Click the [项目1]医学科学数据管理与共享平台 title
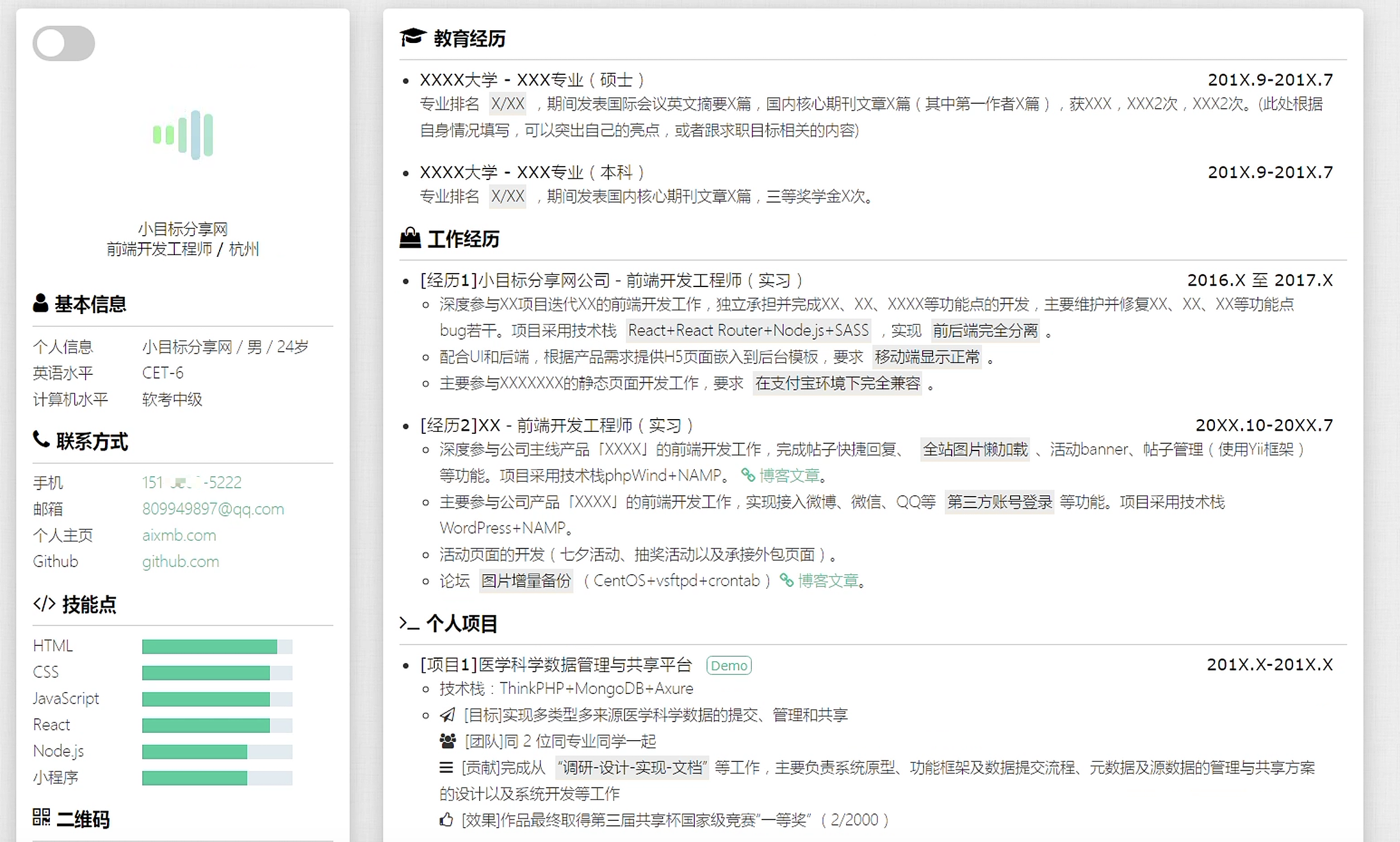Image resolution: width=1400 pixels, height=842 pixels. click(x=556, y=665)
